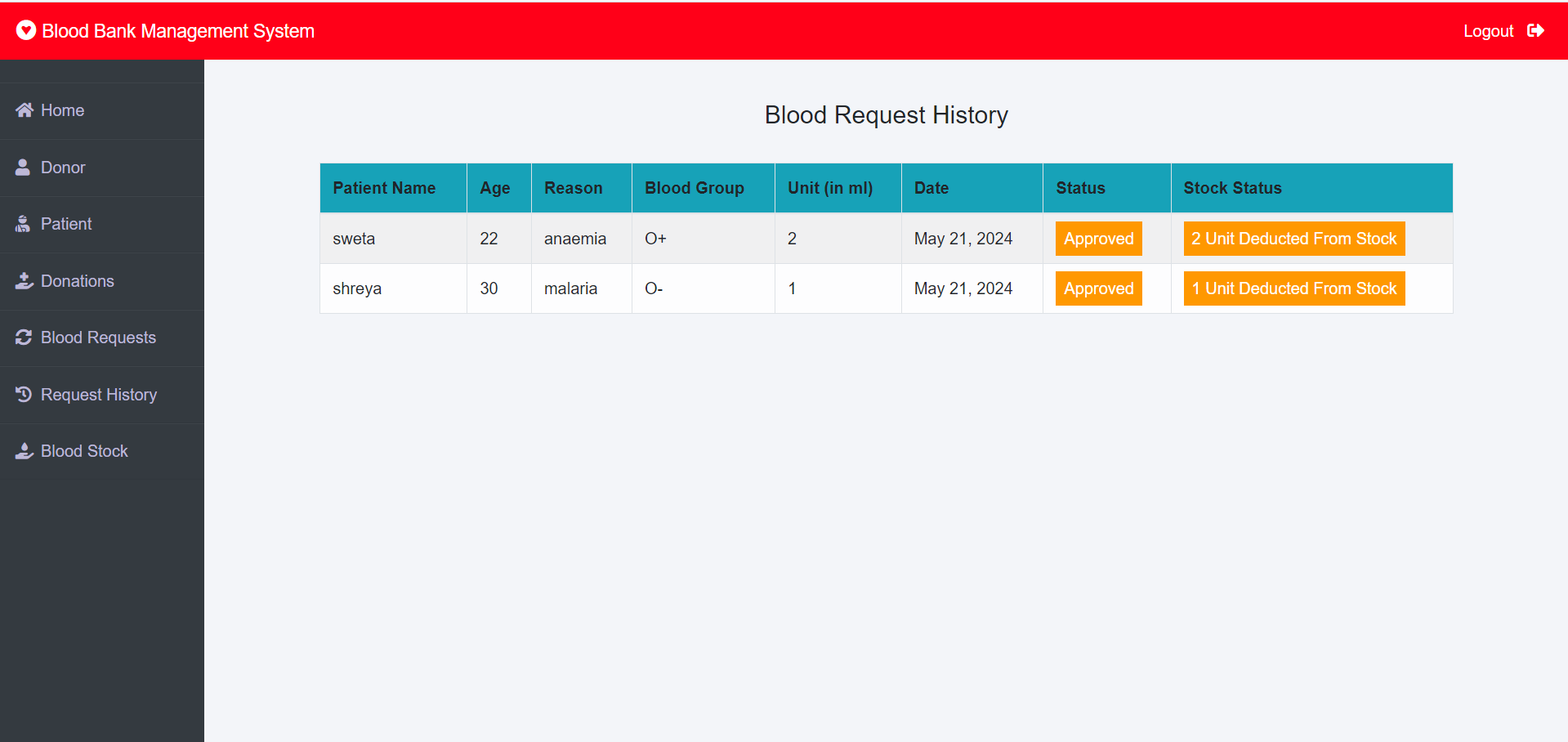
Task: Click the logout arrow icon in header
Action: click(x=1537, y=30)
